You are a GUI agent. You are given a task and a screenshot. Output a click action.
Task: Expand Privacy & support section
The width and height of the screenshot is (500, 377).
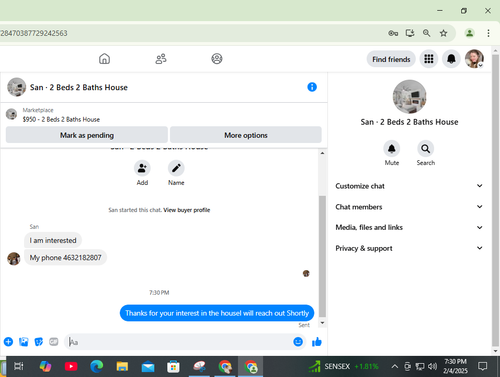(409, 248)
